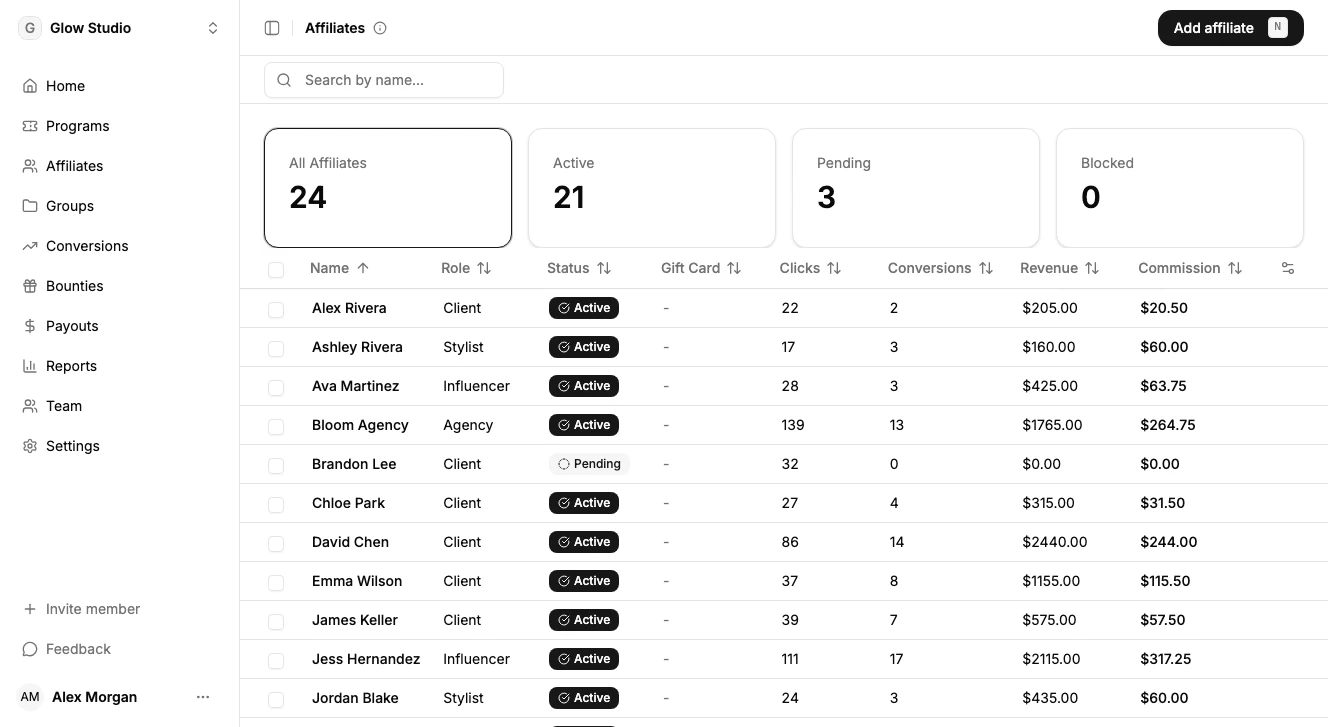
Task: Open the info tooltip beside Affiliates heading
Action: click(x=380, y=28)
